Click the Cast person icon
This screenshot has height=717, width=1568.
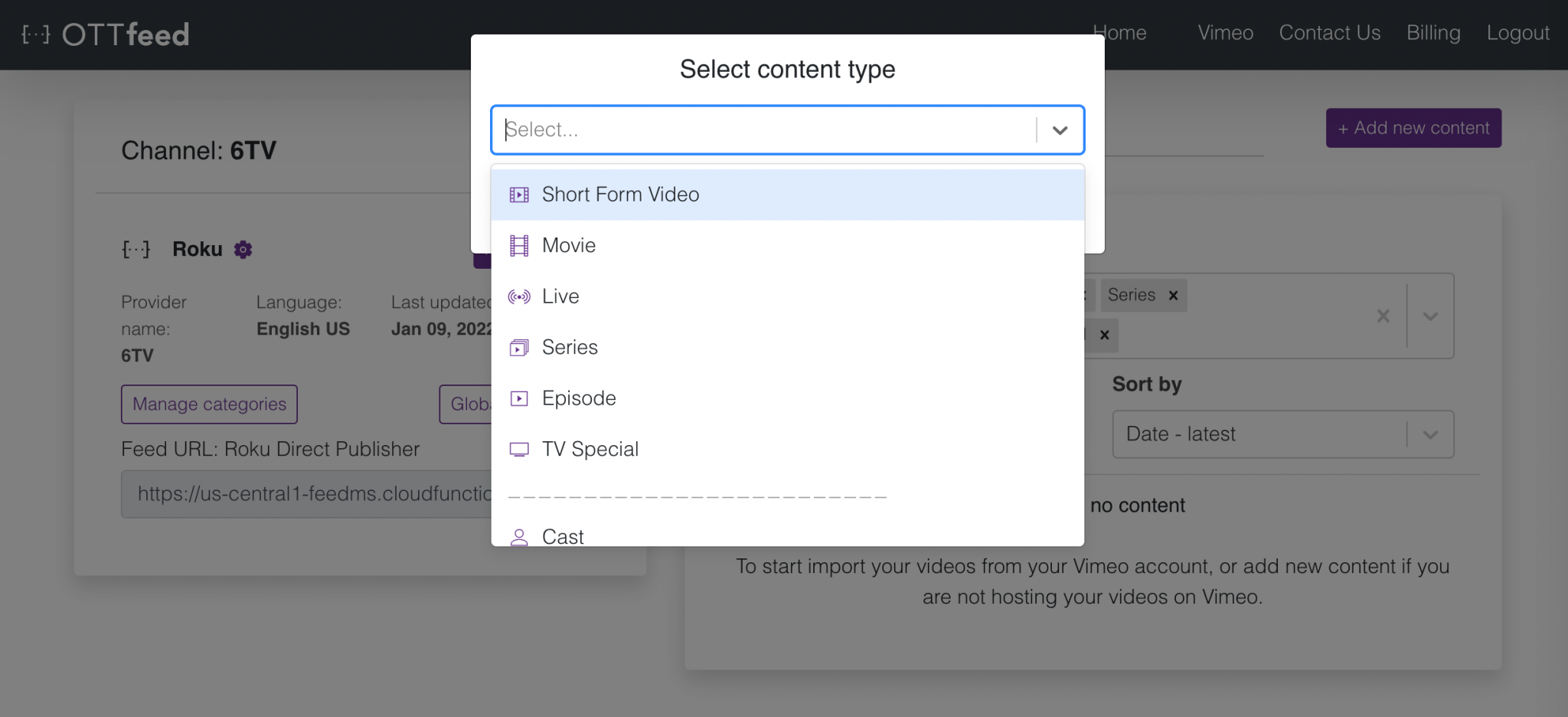click(x=519, y=536)
